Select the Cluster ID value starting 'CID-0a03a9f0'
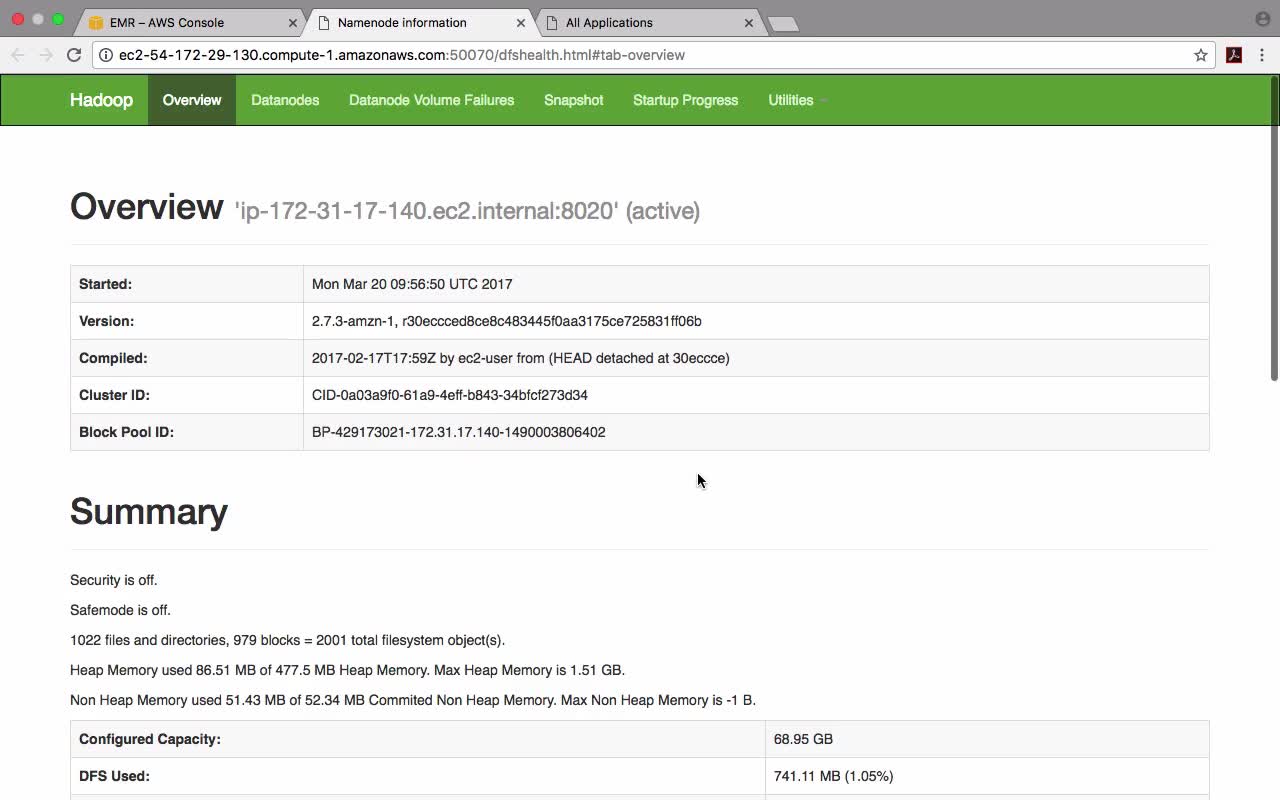 click(450, 395)
